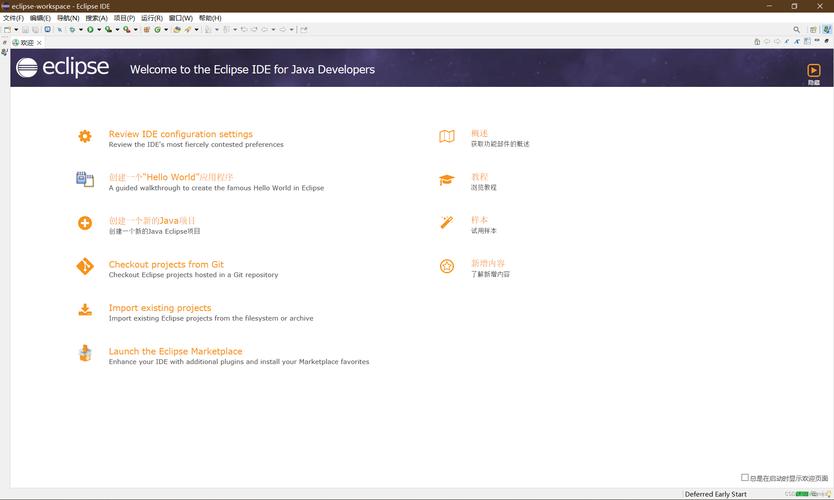The width and height of the screenshot is (834, 500).
Task: Click the 隐藏 hide welcome button
Action: [814, 74]
